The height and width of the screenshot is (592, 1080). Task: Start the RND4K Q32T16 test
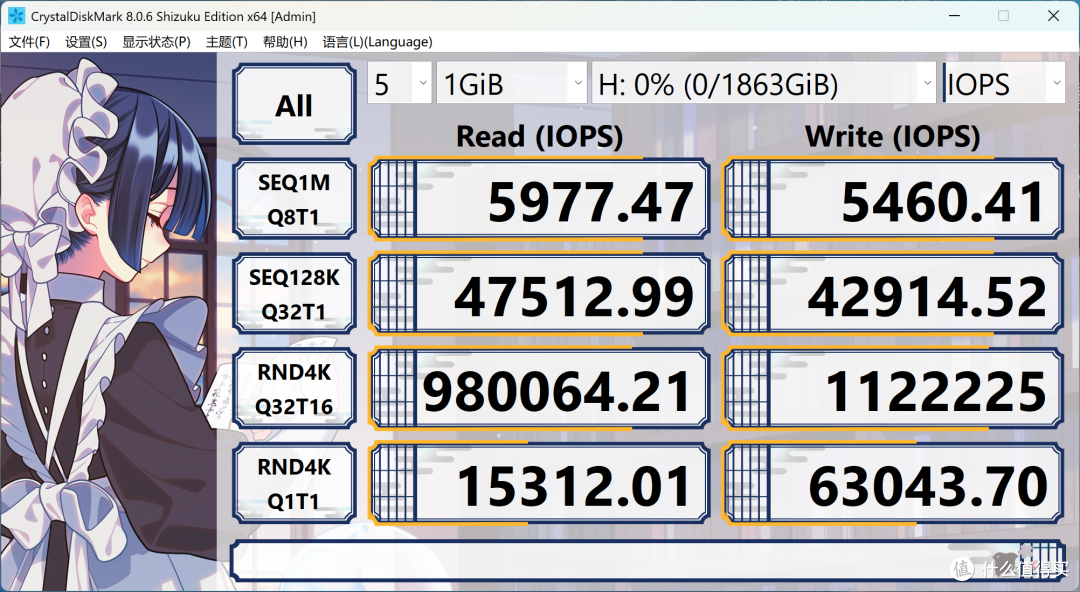294,388
